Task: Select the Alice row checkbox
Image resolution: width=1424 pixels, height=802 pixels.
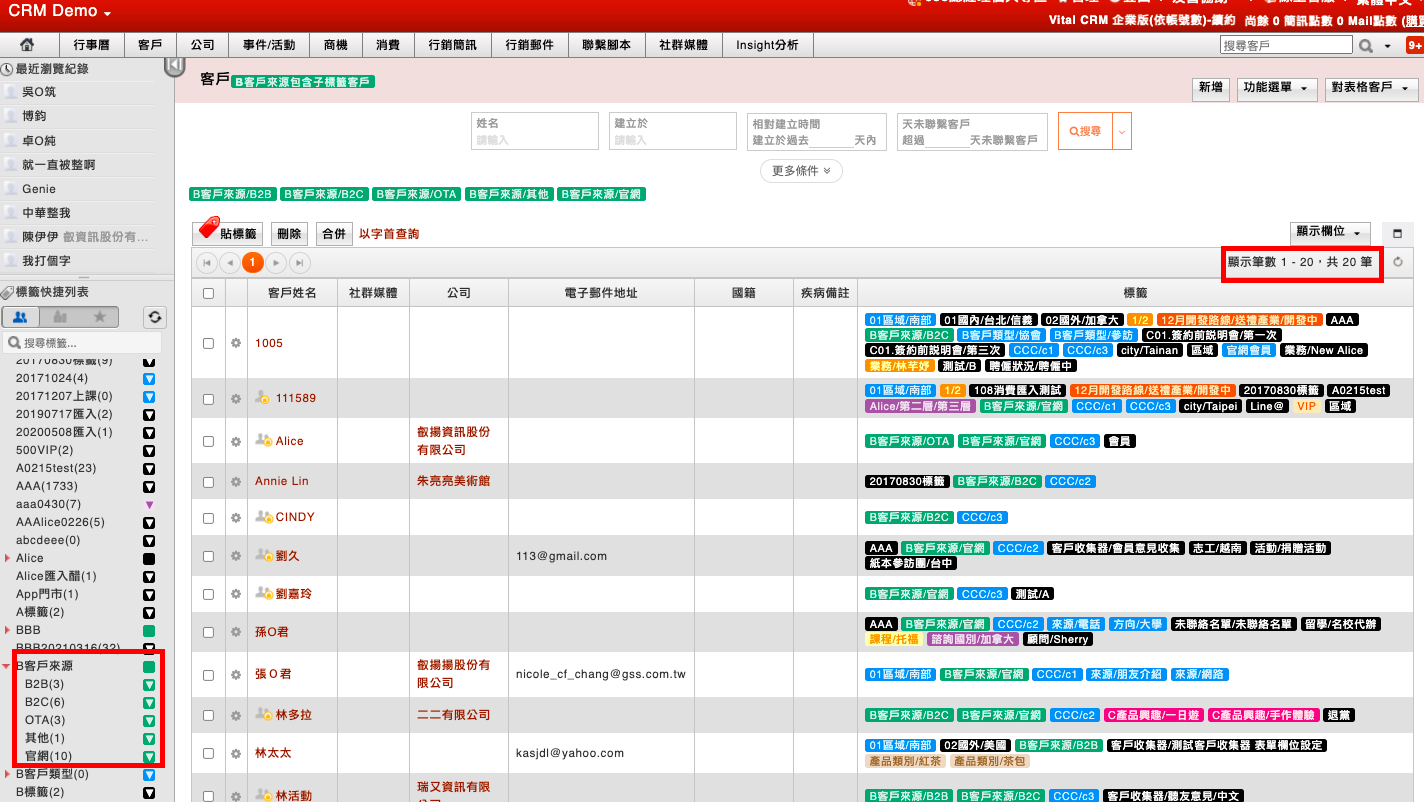Action: [208, 441]
